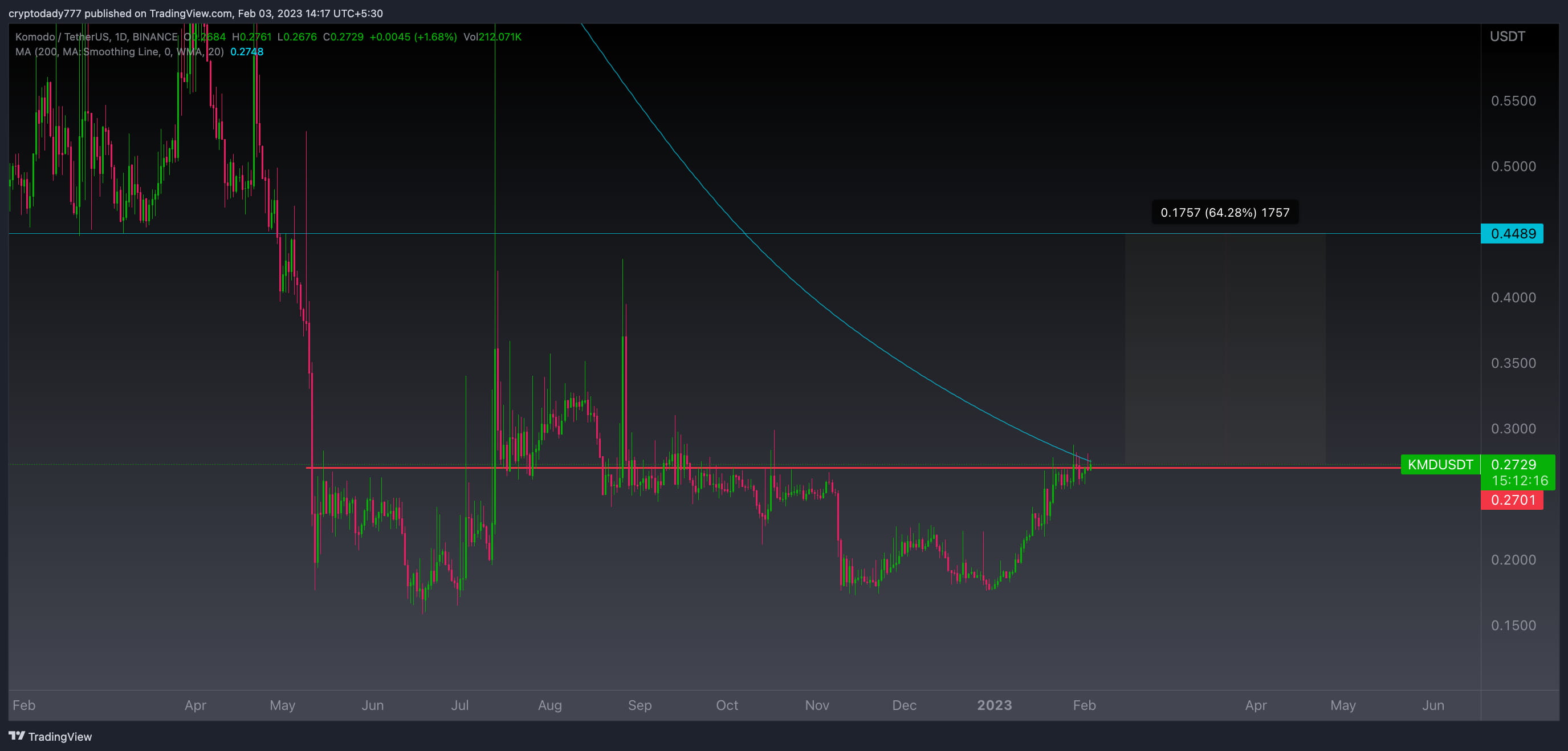The height and width of the screenshot is (751, 1568).
Task: Select the KMDUSDT price label on right axis
Action: tap(1439, 465)
